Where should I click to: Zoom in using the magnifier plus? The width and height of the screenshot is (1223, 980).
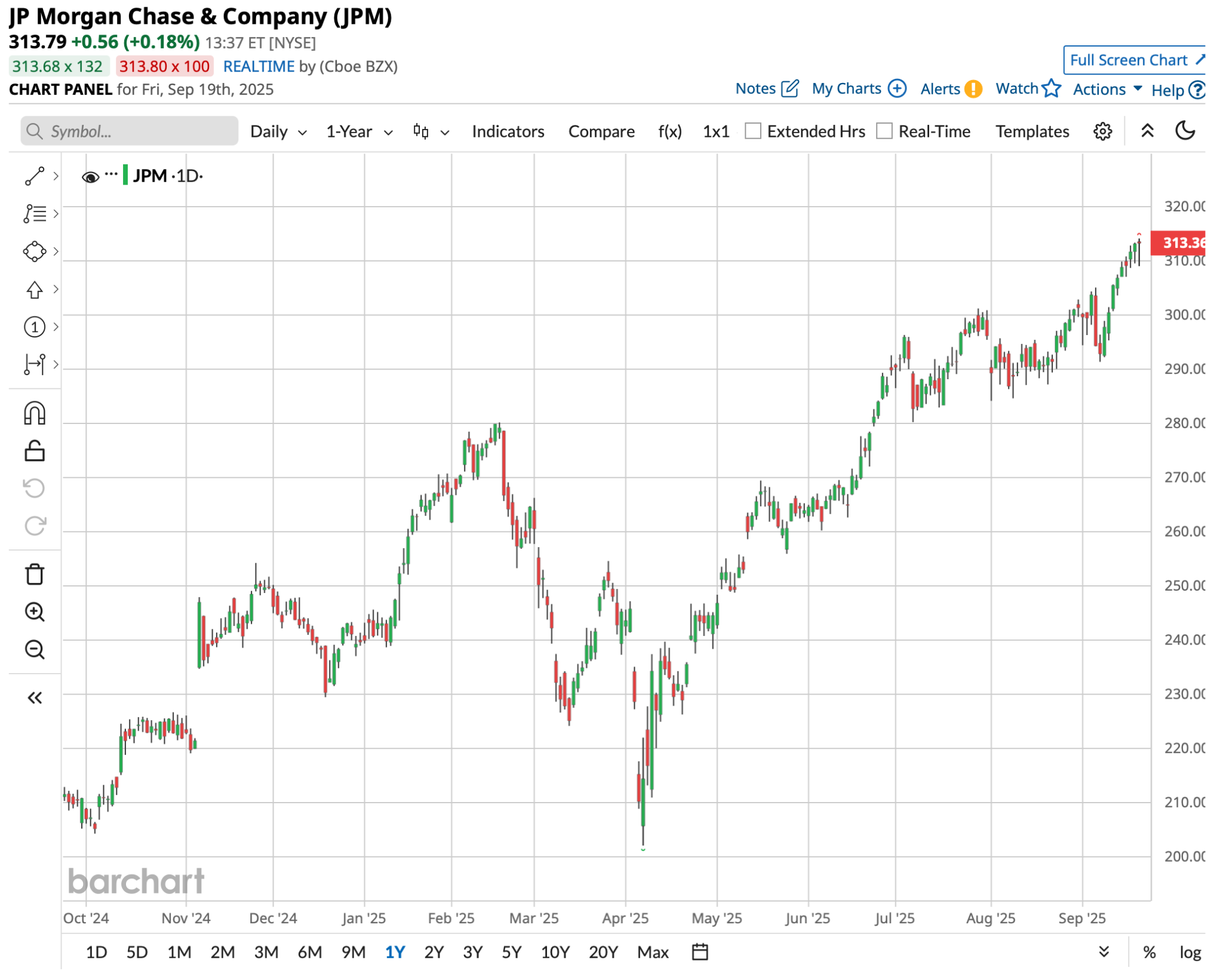point(34,612)
